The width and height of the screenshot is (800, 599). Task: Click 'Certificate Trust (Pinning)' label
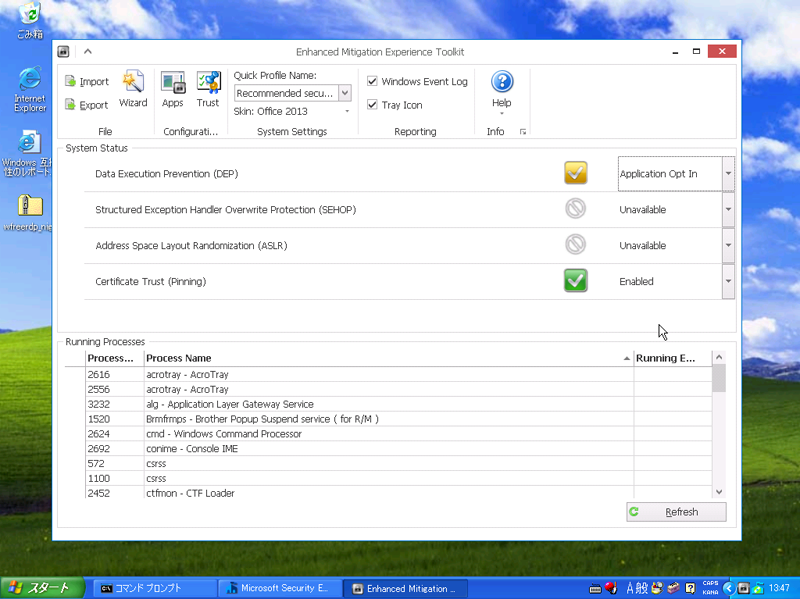(151, 281)
